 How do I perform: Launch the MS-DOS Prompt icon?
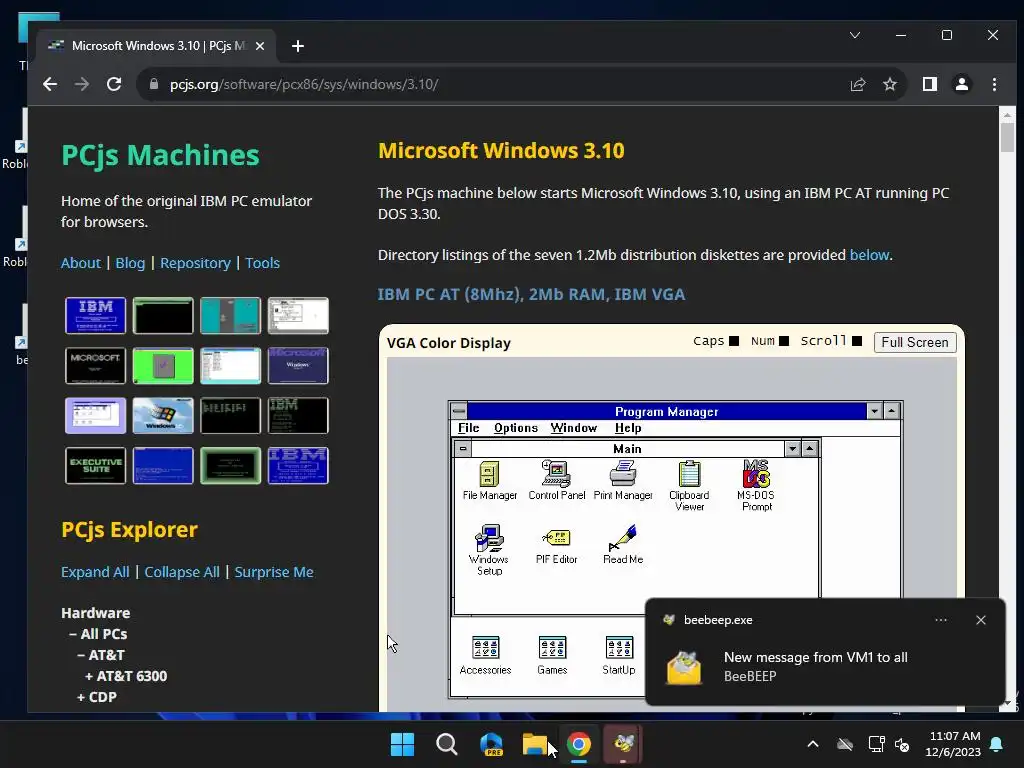[x=756, y=486]
